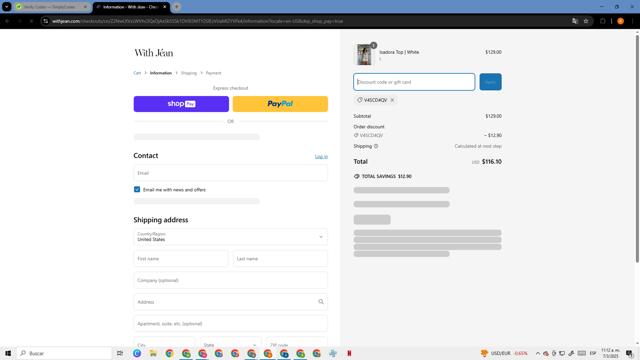Viewport: 640px width, 360px height.
Task: Select the Information breadcrumb step
Action: point(161,73)
